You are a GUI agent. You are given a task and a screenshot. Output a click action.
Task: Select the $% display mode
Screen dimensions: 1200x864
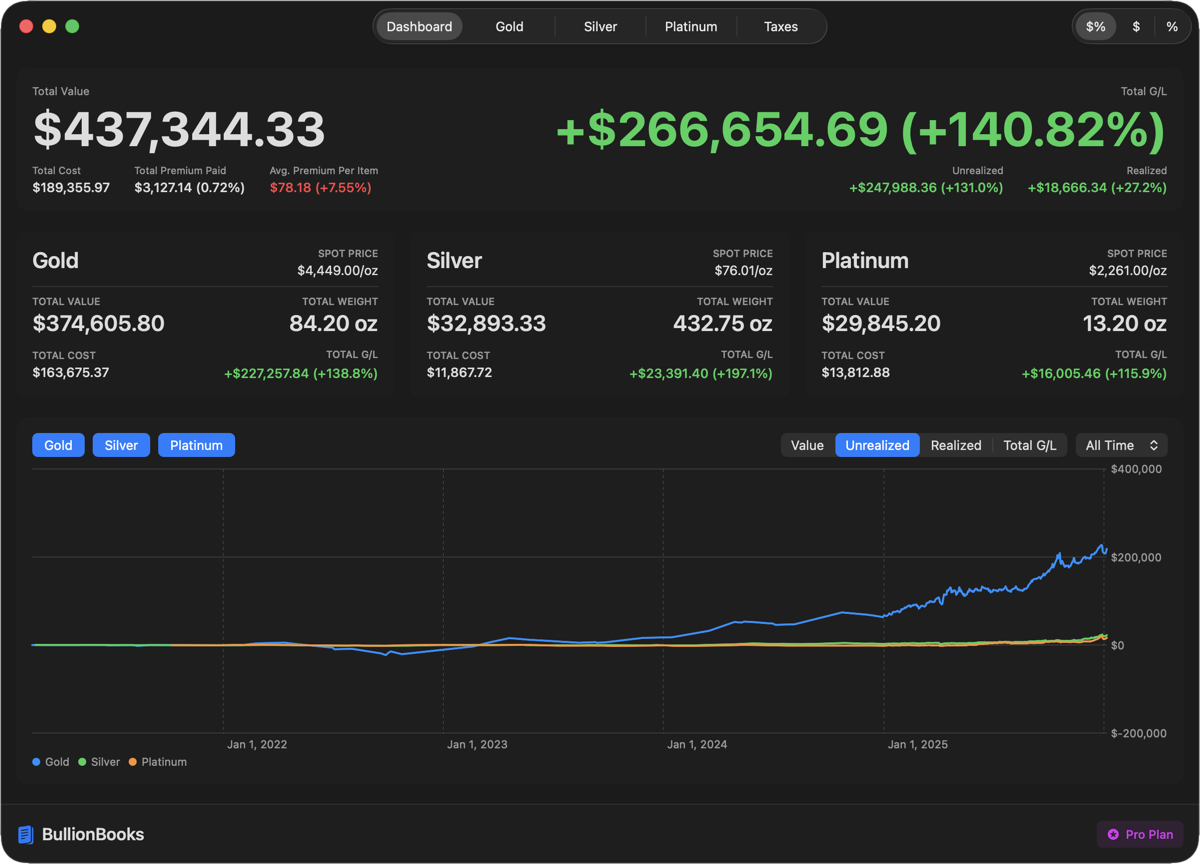click(1096, 27)
